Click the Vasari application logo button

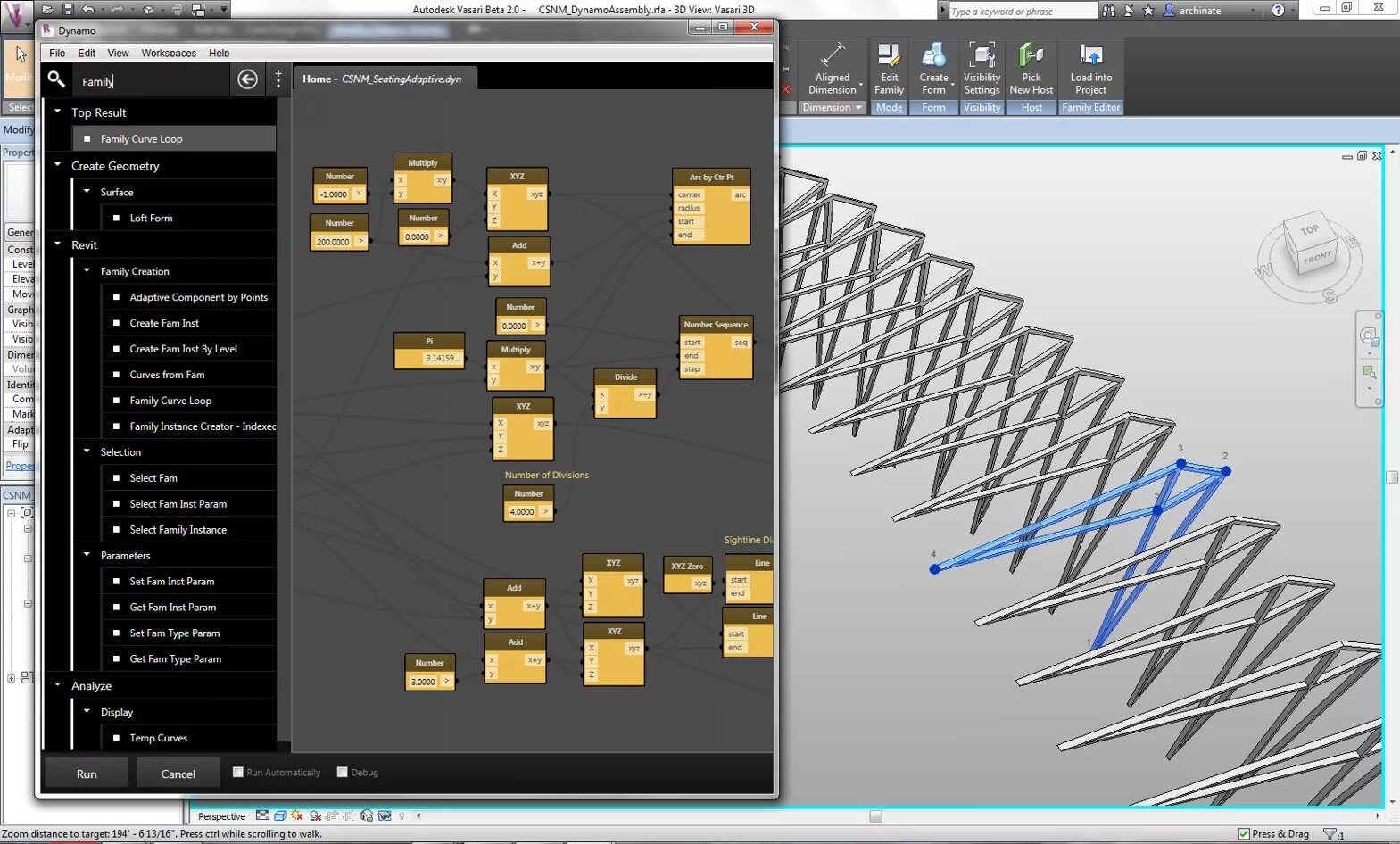point(16,16)
